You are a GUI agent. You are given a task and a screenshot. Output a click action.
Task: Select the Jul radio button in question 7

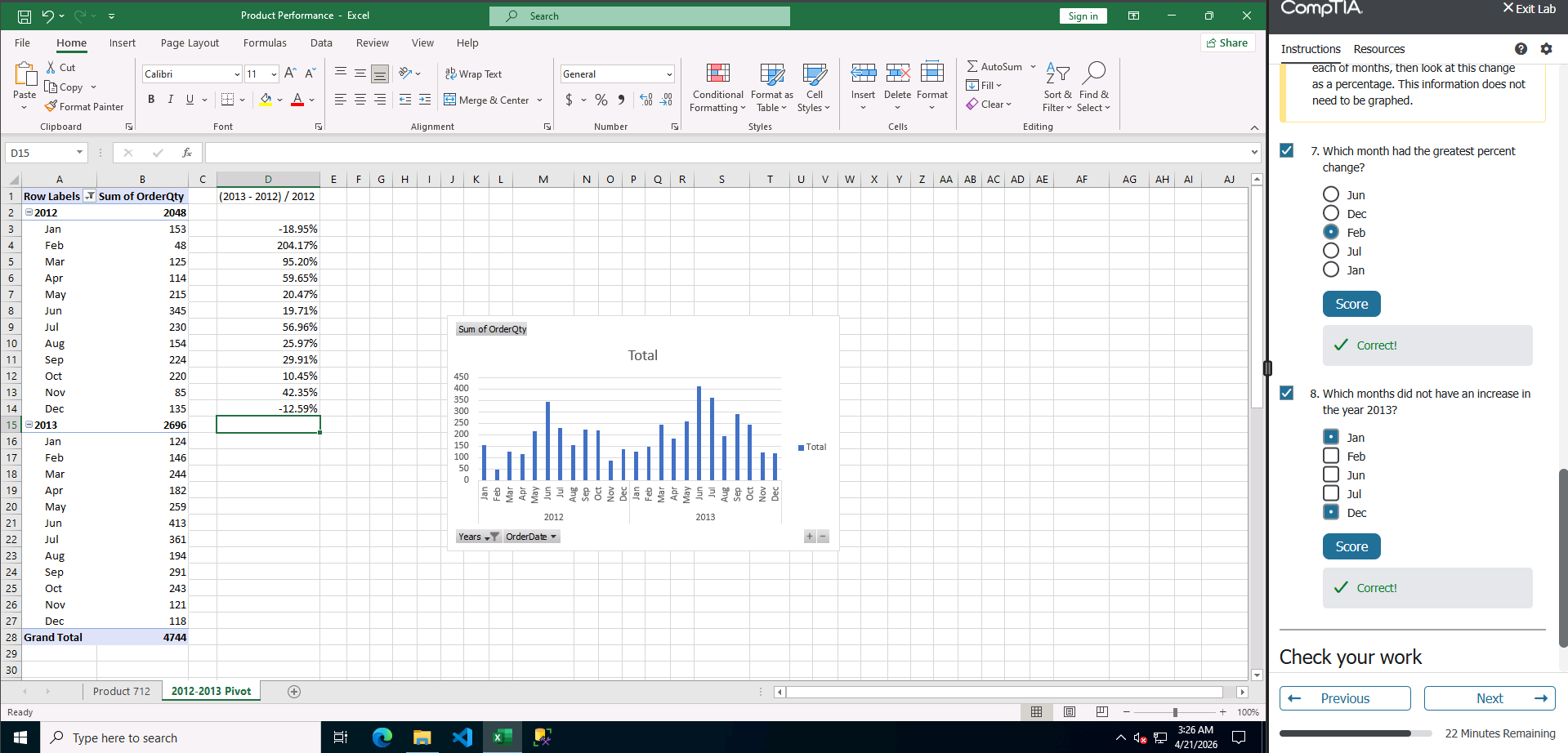coord(1331,252)
